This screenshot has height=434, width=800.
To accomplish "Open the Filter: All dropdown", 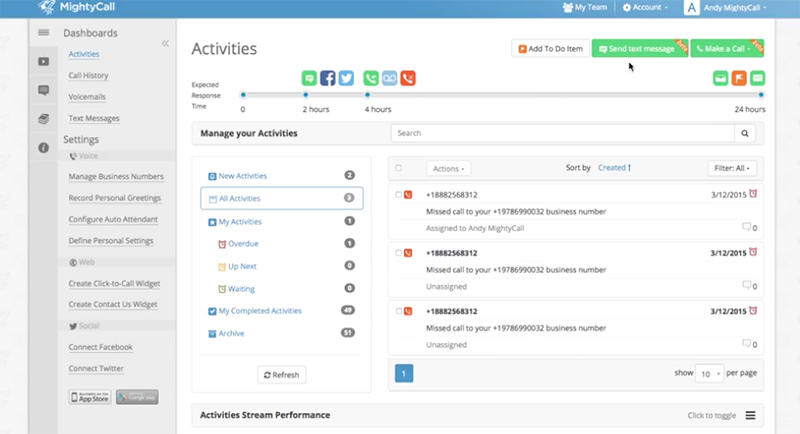I will tap(733, 168).
